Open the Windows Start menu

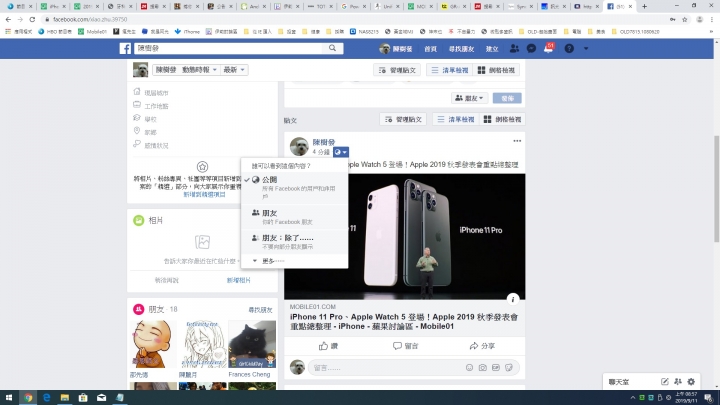tap(9, 398)
